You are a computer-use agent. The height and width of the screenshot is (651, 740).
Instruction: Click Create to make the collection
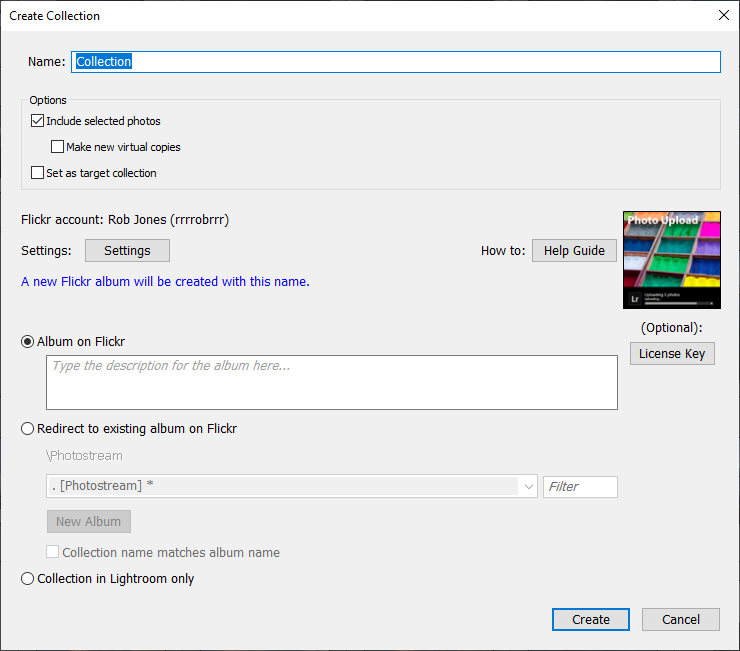[590, 619]
